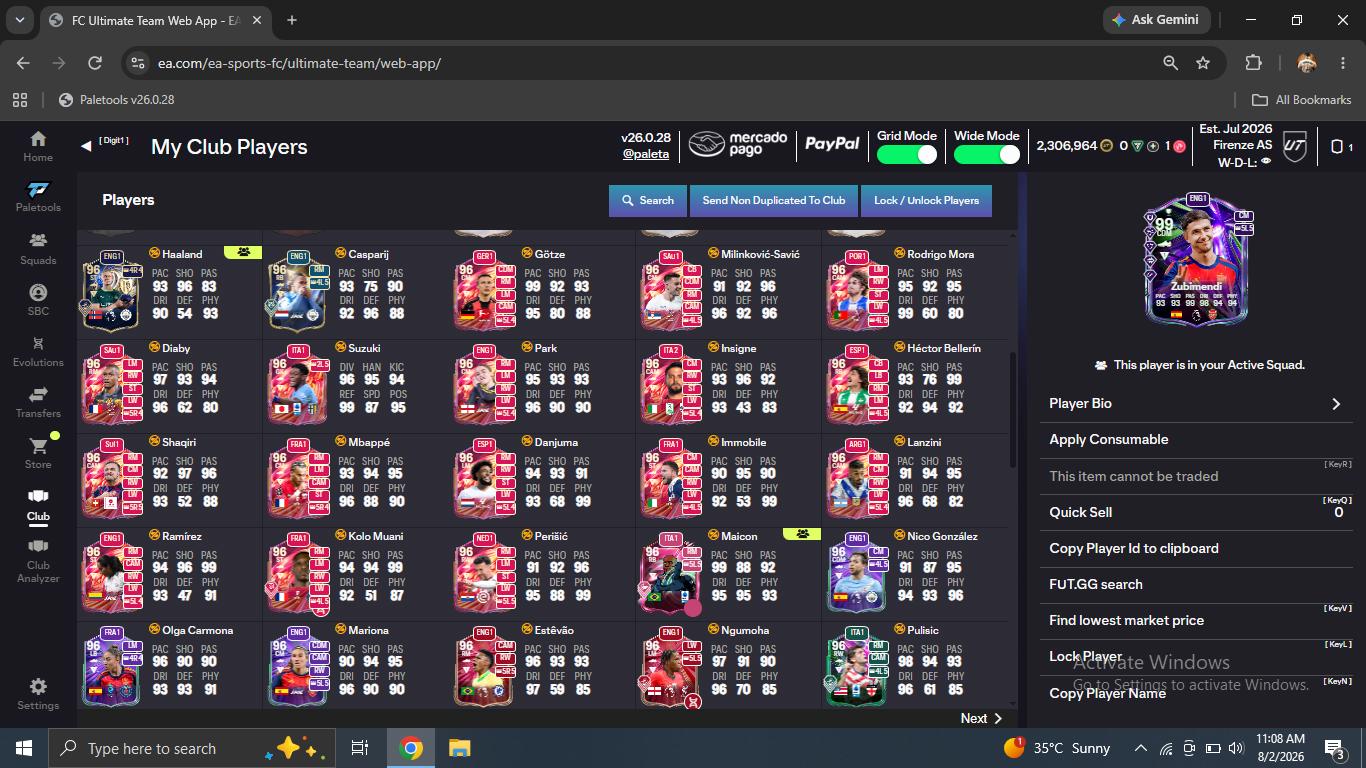Click the Mercado Pago donation logo
This screenshot has height=768, width=1366.
(738, 145)
